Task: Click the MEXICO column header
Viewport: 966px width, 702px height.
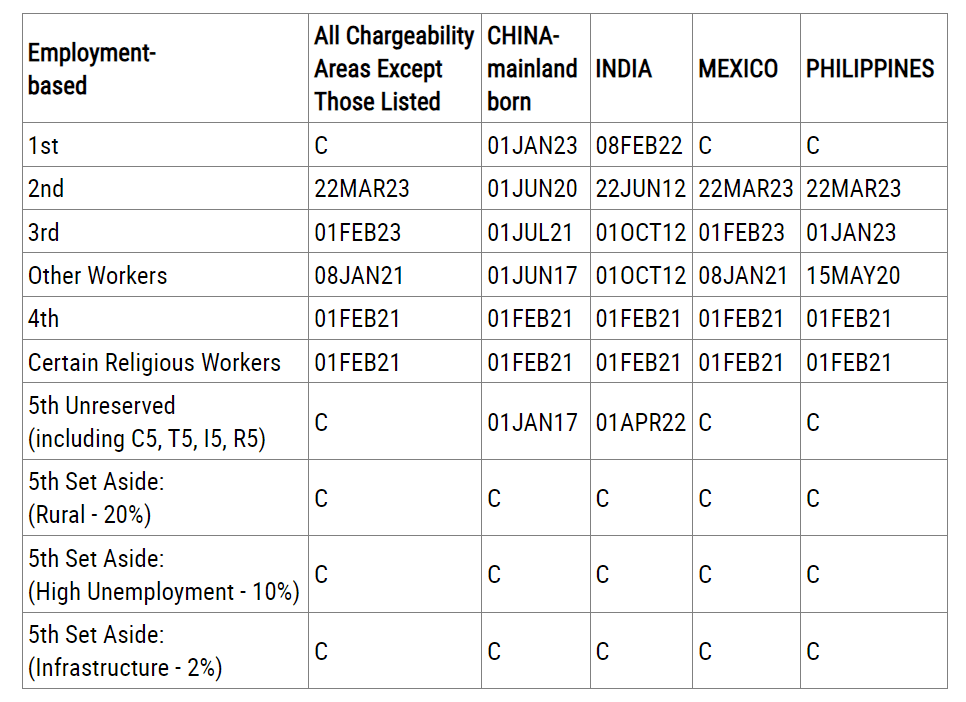Action: (738, 69)
